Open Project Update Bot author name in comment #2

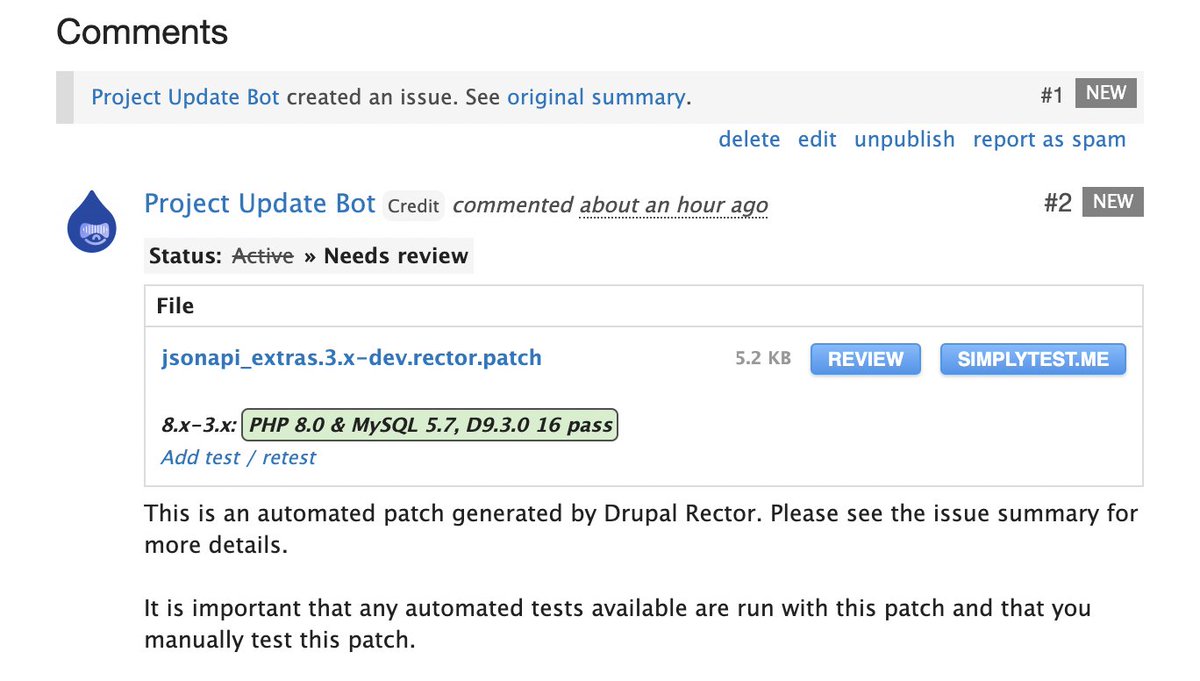click(x=260, y=204)
